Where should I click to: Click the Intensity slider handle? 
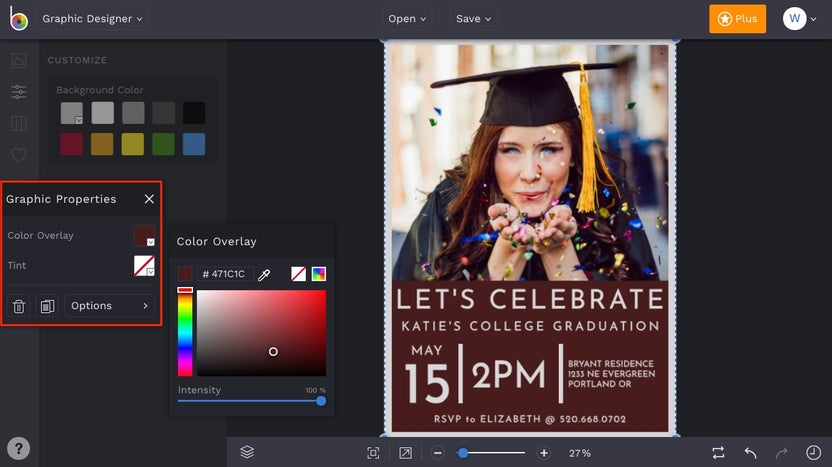[x=321, y=401]
